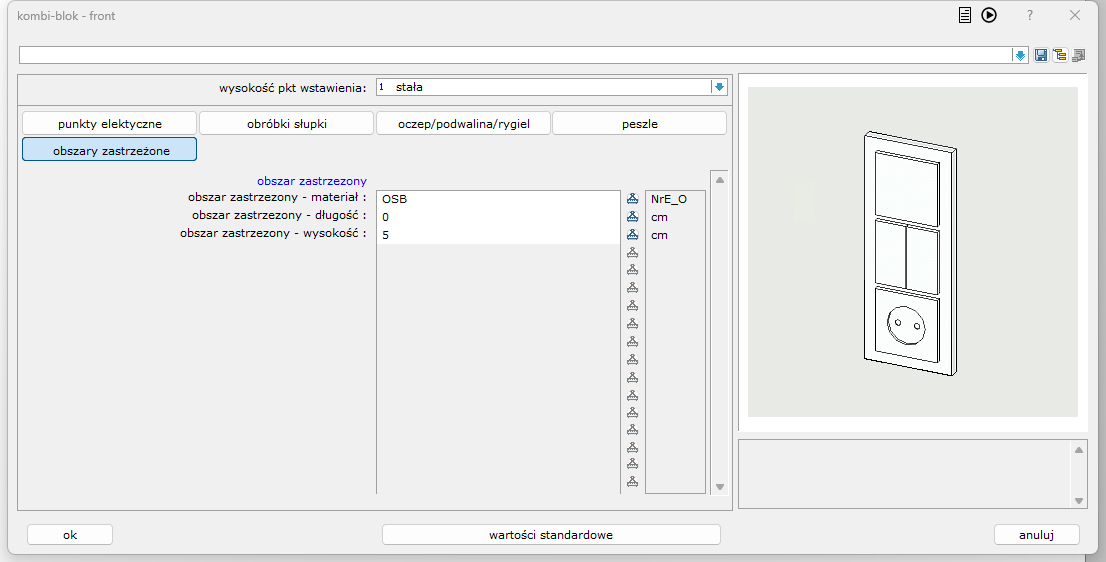Click the save (floppy disk) icon
Viewport: 1106px width, 562px height.
point(1041,55)
